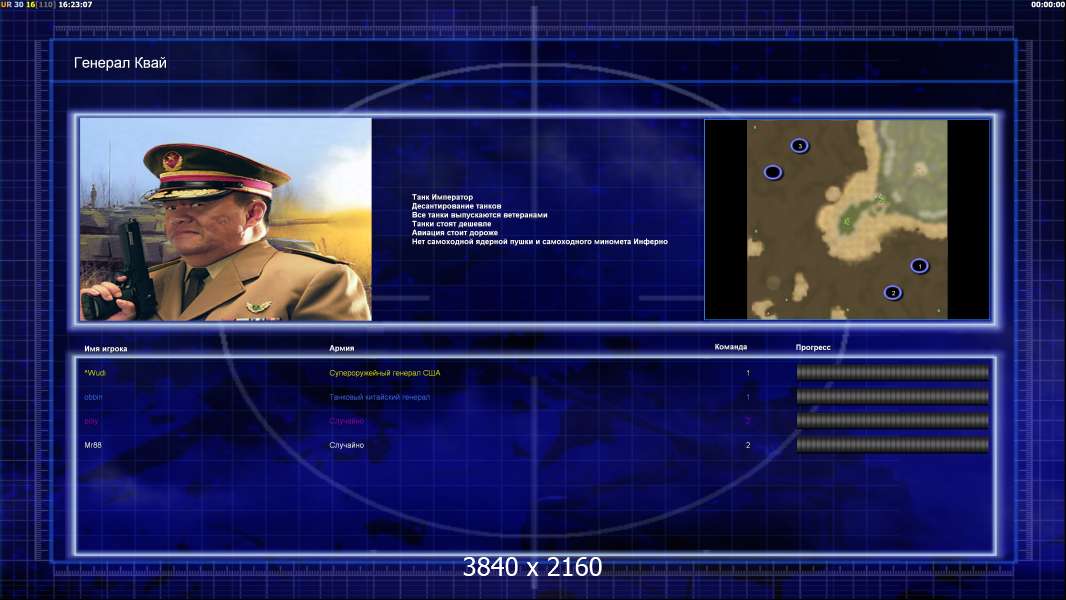Click the 'Авиация стоит дороже' line
The image size is (1066, 600).
455,232
